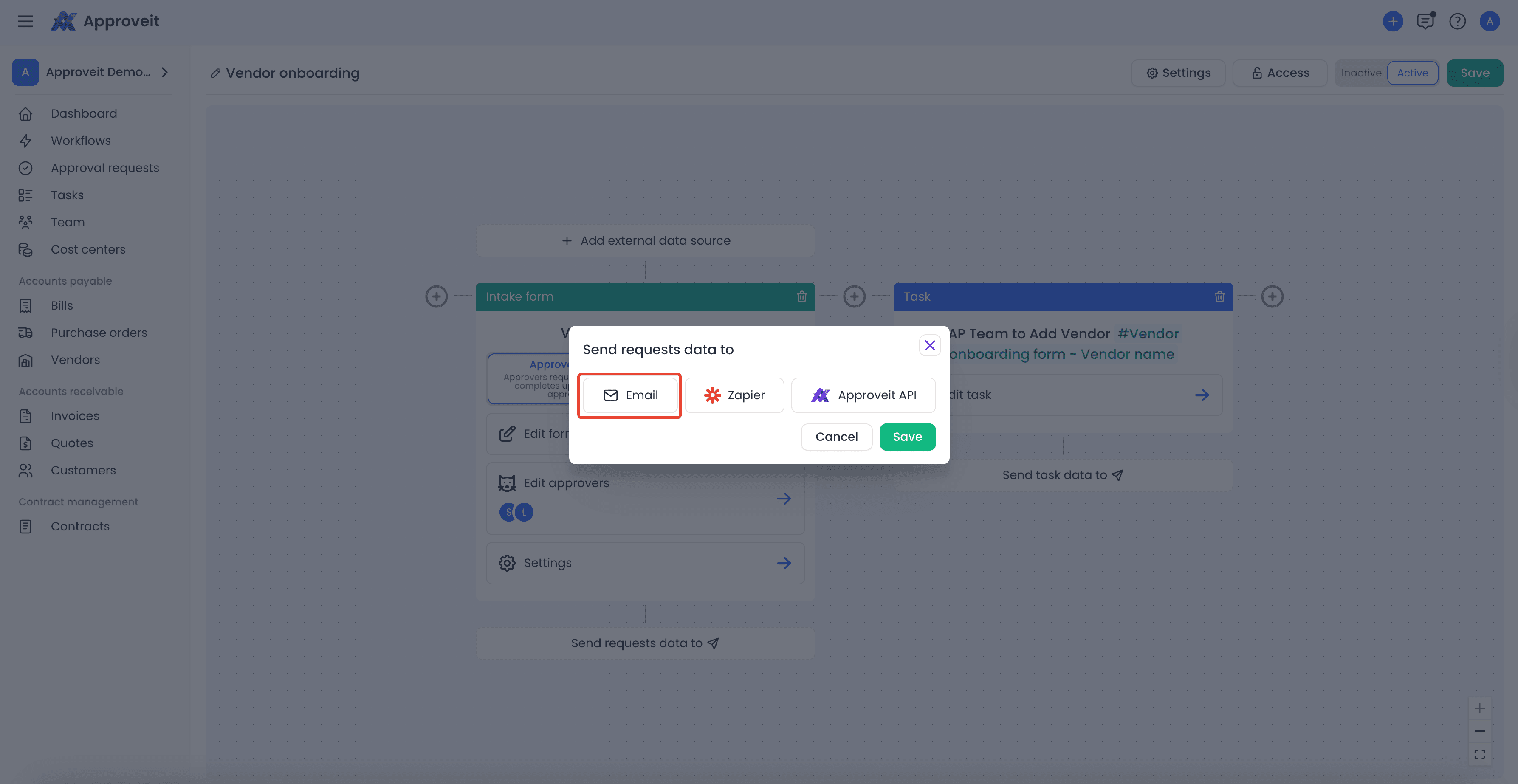Delete the Intake form step

point(801,296)
